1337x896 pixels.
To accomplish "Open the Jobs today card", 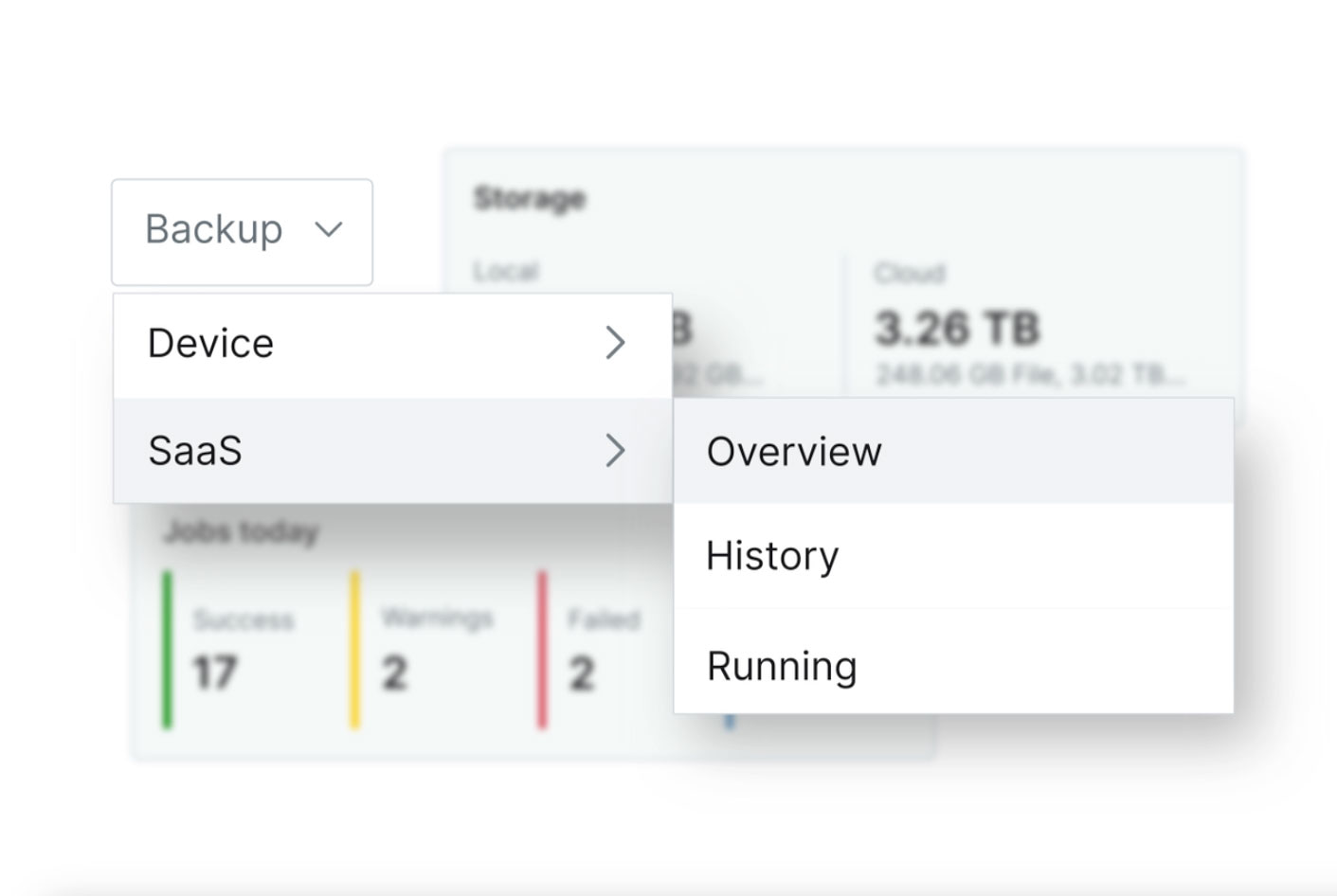I will point(241,531).
